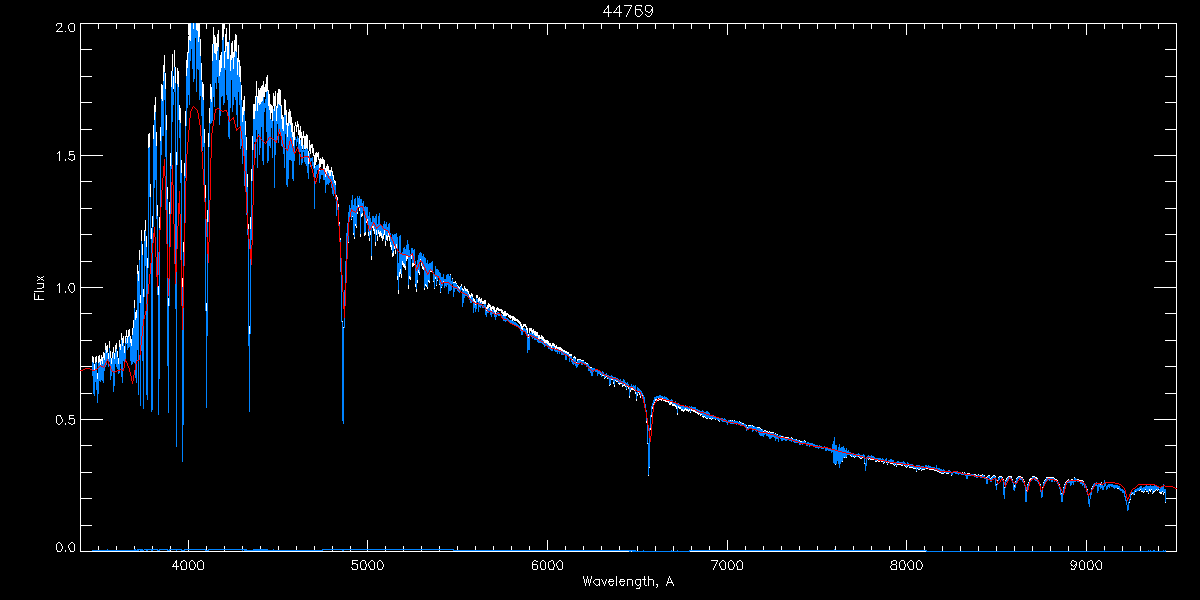The width and height of the screenshot is (1200, 600).
Task: Click the Wavelength, A x-axis label
Action: click(627, 581)
